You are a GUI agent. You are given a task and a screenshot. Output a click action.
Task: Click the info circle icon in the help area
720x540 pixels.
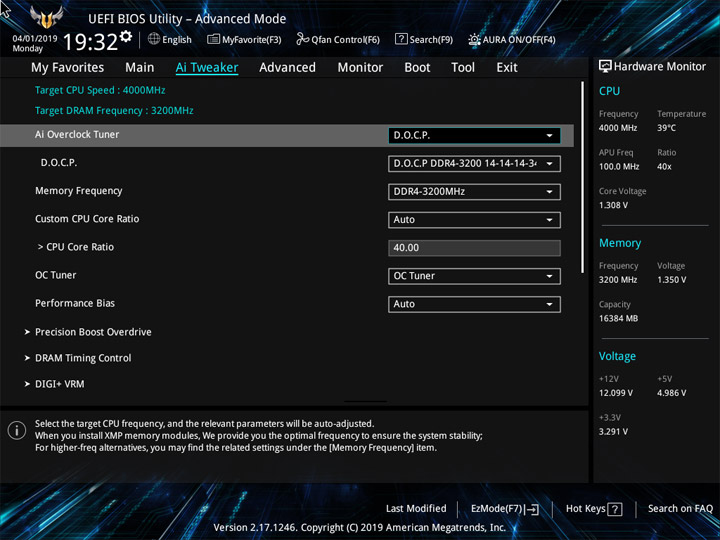(17, 430)
